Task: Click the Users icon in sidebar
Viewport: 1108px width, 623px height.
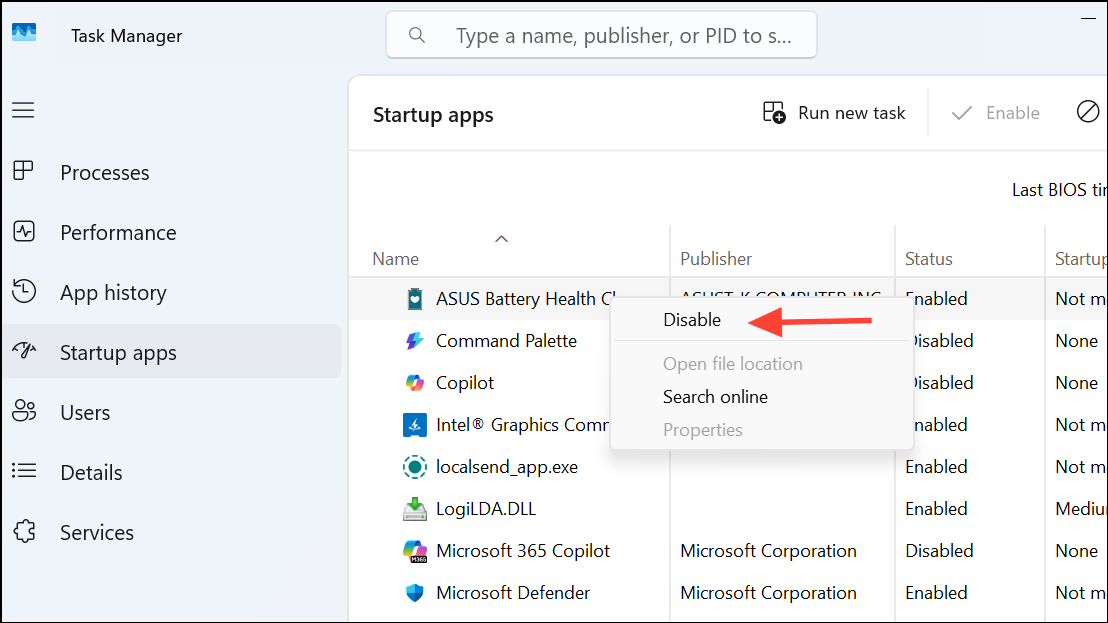Action: click(24, 411)
